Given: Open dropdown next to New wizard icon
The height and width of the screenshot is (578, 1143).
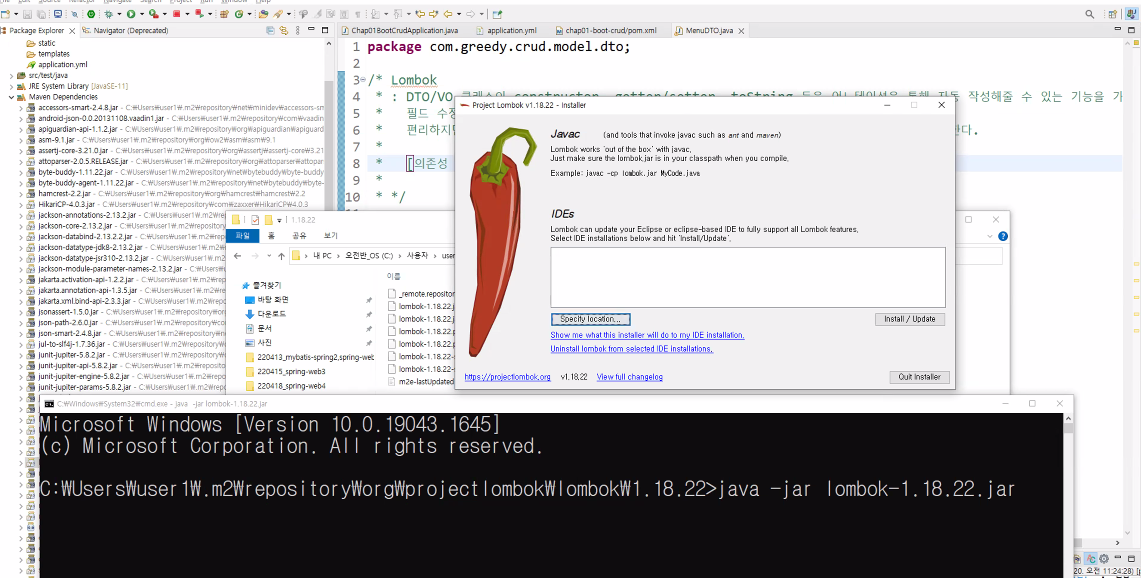Looking at the screenshot, I should pyautogui.click(x=16, y=14).
